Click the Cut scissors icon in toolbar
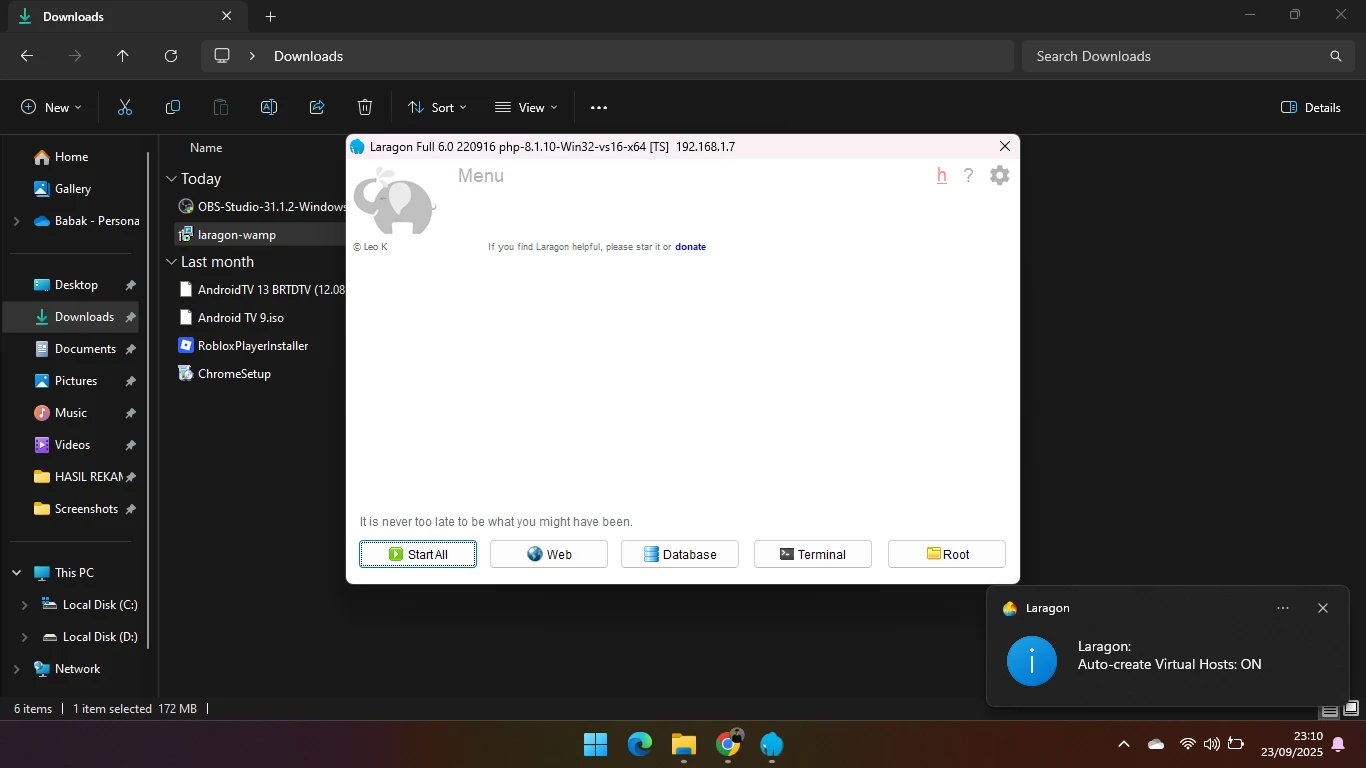 point(125,108)
